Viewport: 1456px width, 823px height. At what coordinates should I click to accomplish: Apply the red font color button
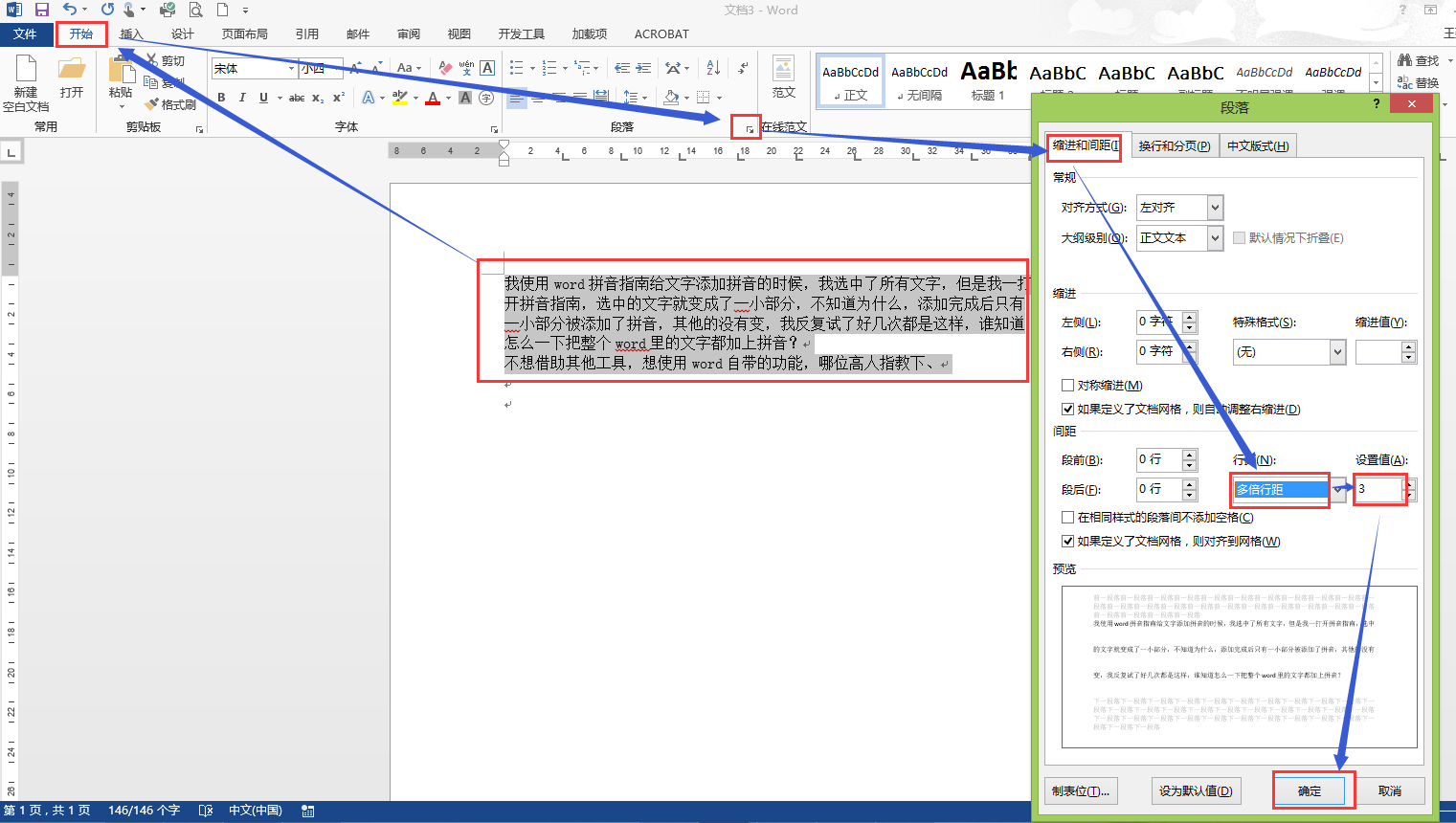pyautogui.click(x=433, y=98)
